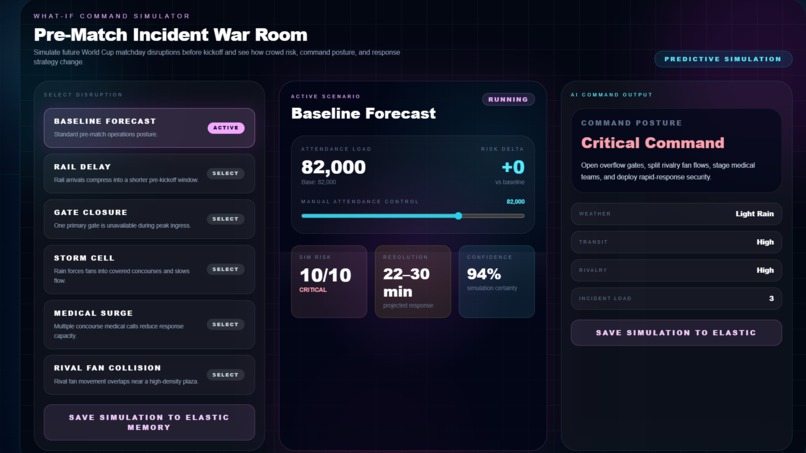806x453 pixels.
Task: Click the Critical Command posture heading
Action: click(652, 143)
